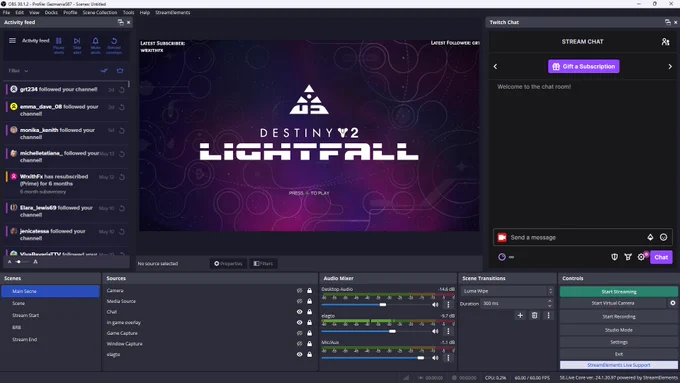This screenshot has width=680, height=383.
Task: Open the Docks menu
Action: (x=51, y=13)
